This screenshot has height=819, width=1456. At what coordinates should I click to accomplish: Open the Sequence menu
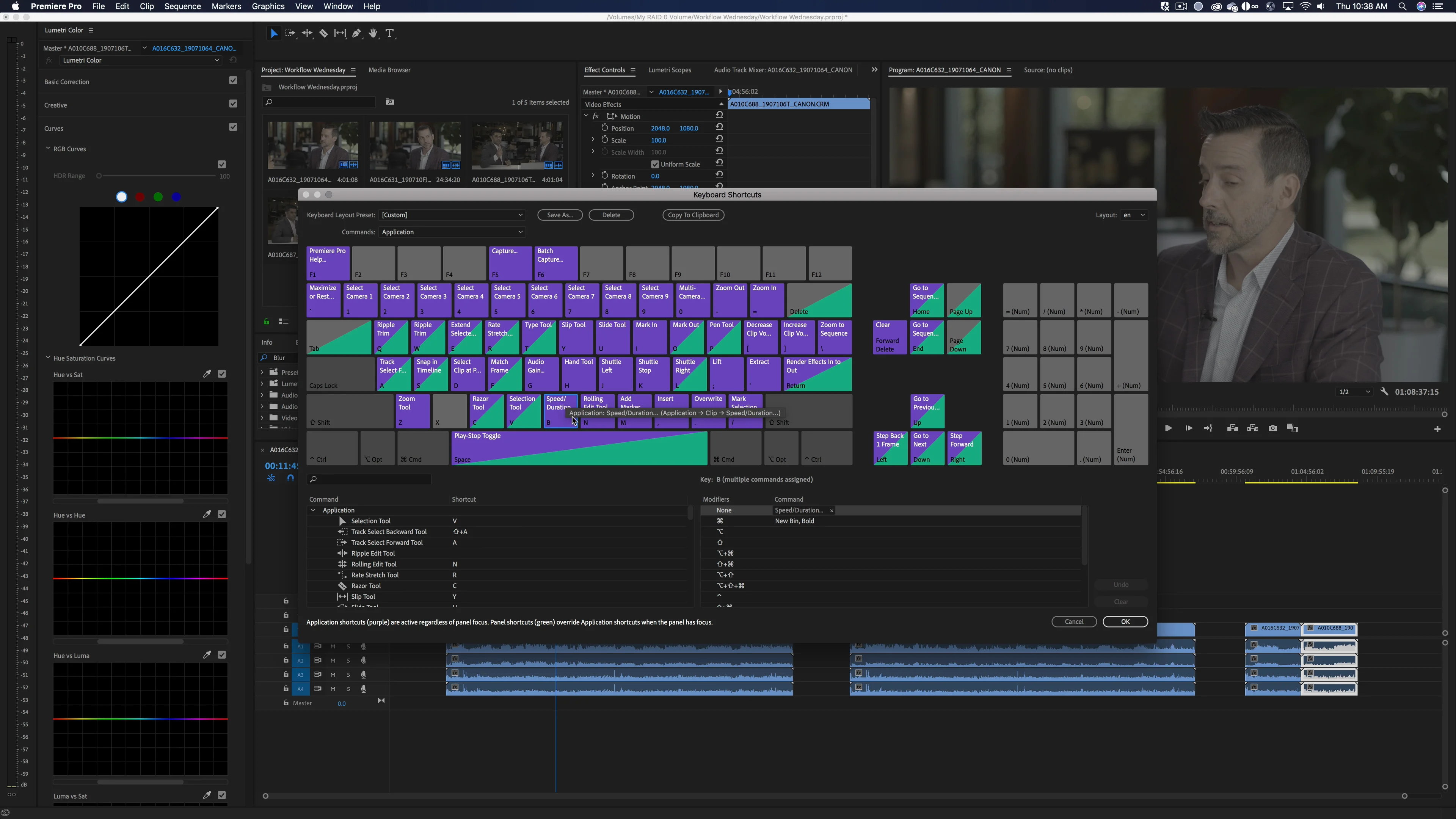coord(182,6)
